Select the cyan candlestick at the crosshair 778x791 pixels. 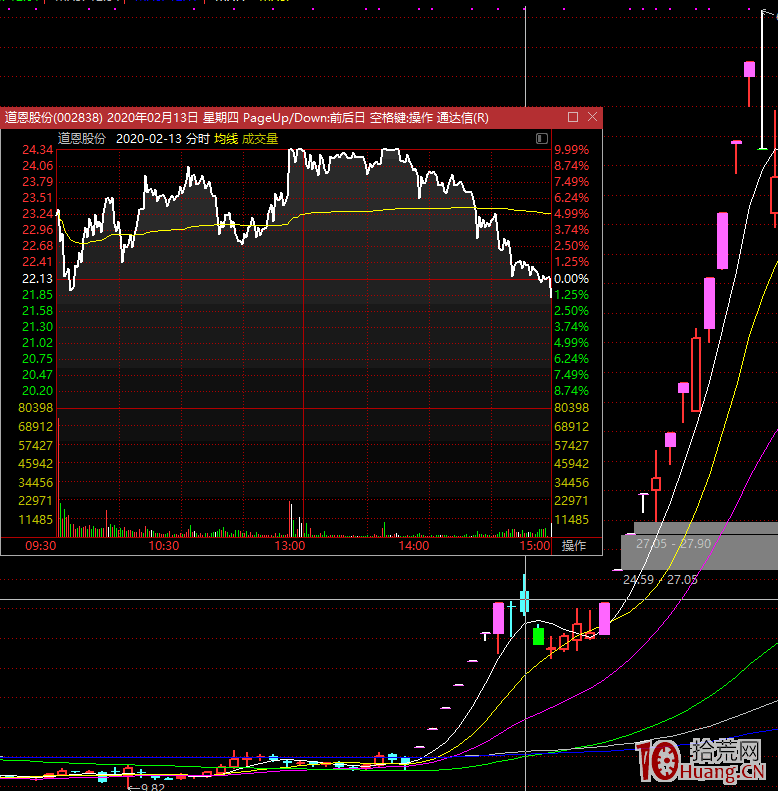pos(524,600)
